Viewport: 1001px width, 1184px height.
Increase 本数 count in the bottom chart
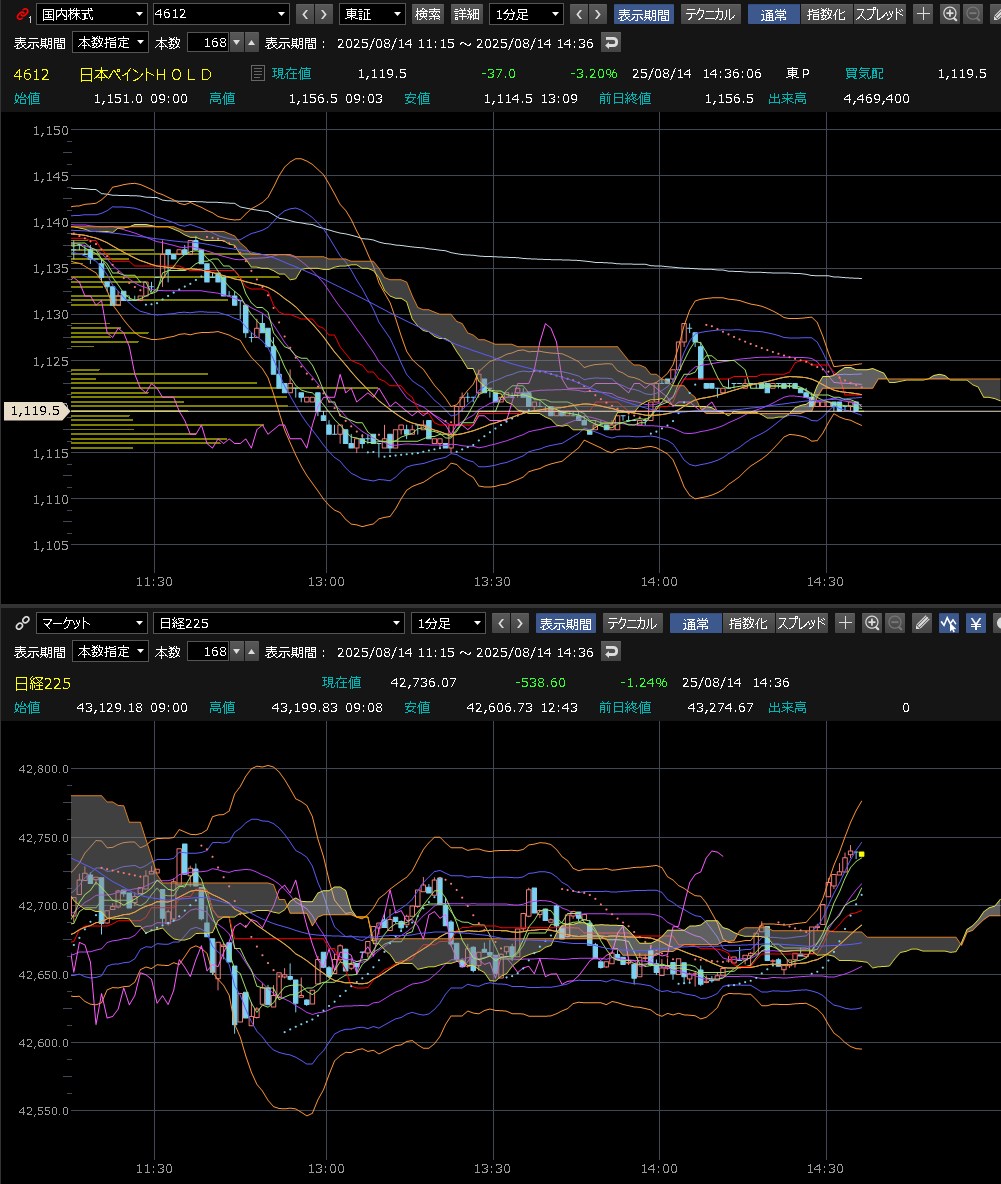251,652
